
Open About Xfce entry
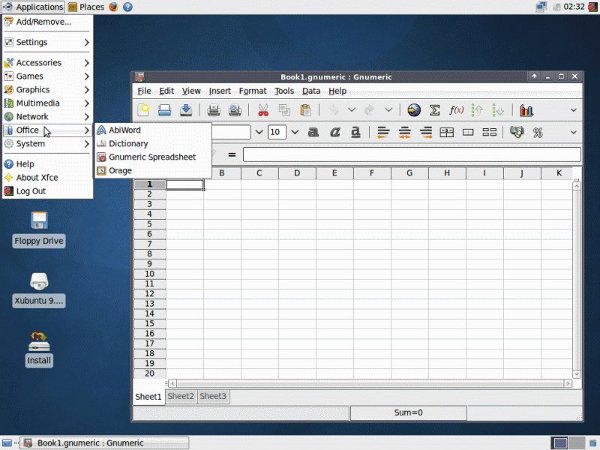click(x=47, y=178)
